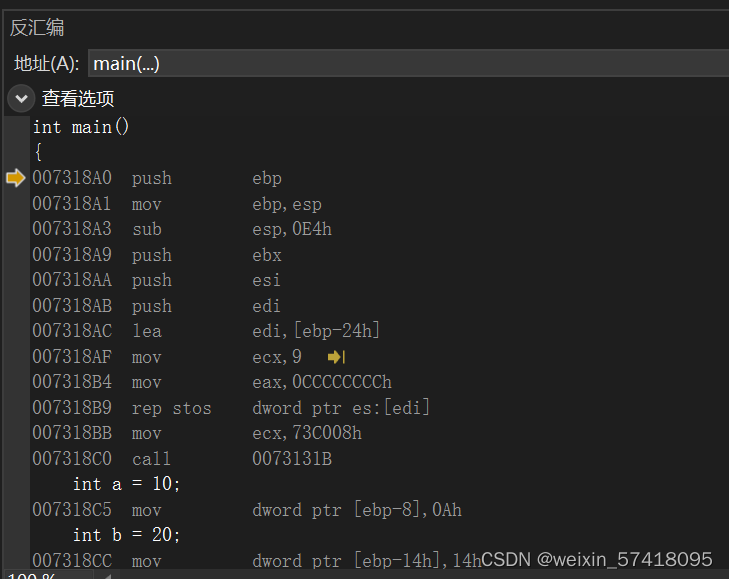The image size is (729, 579).
Task: Click the run-to-cursor icon beside ecx, 9
Action: pos(336,357)
